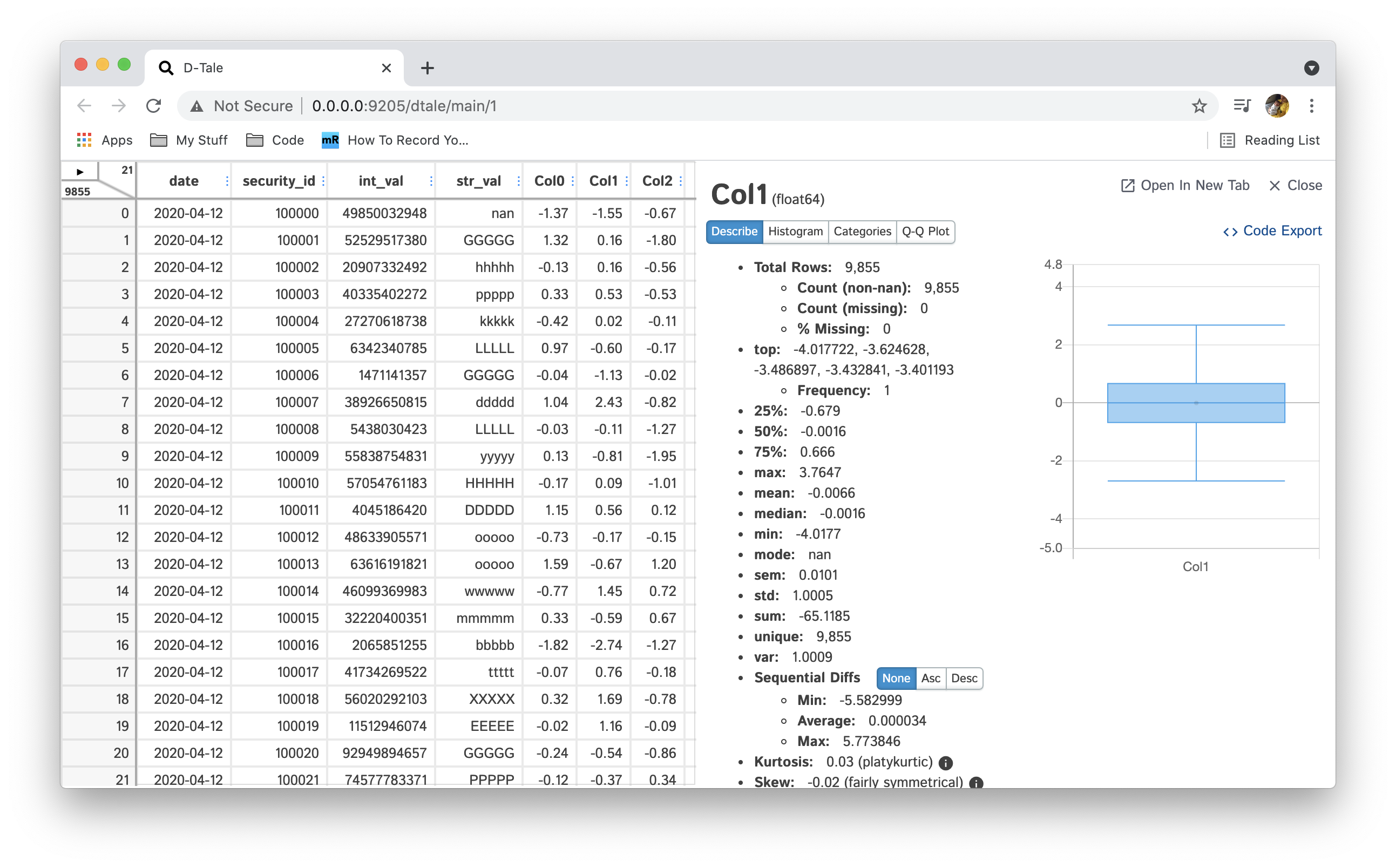This screenshot has height=868, width=1396.
Task: Set Sequential Diffs to Desc
Action: (964, 679)
